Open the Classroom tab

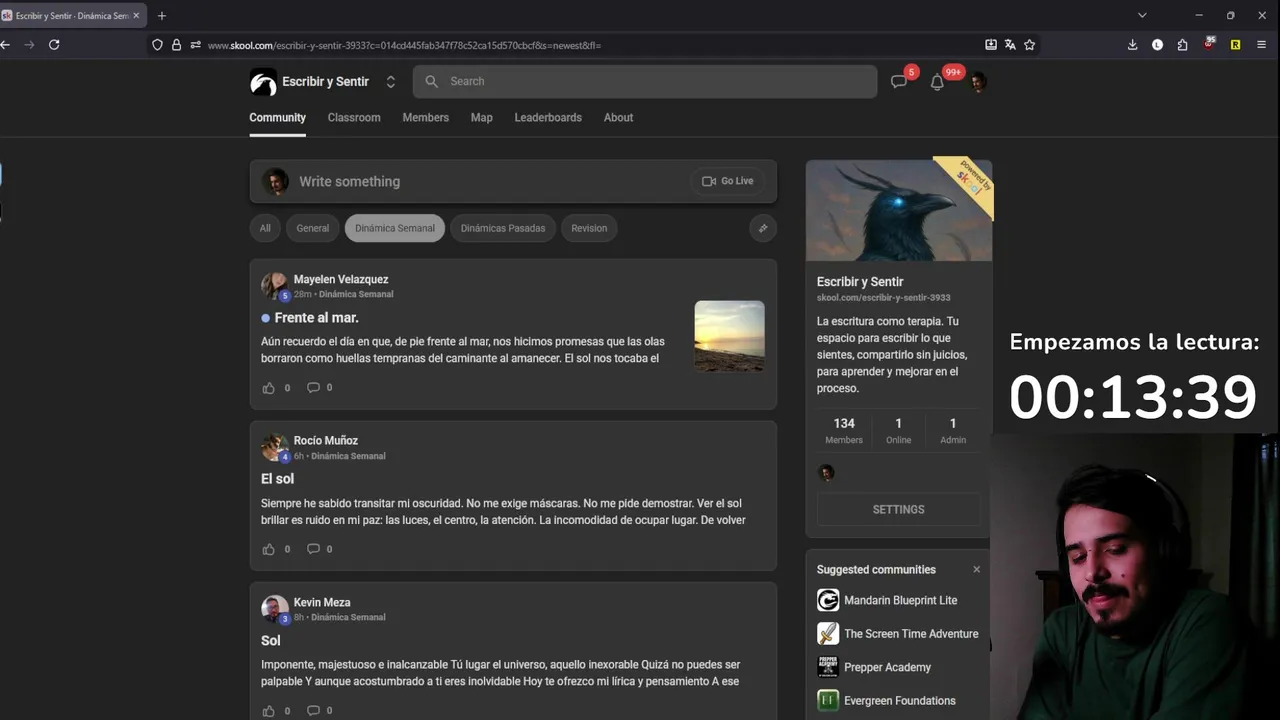point(354,118)
